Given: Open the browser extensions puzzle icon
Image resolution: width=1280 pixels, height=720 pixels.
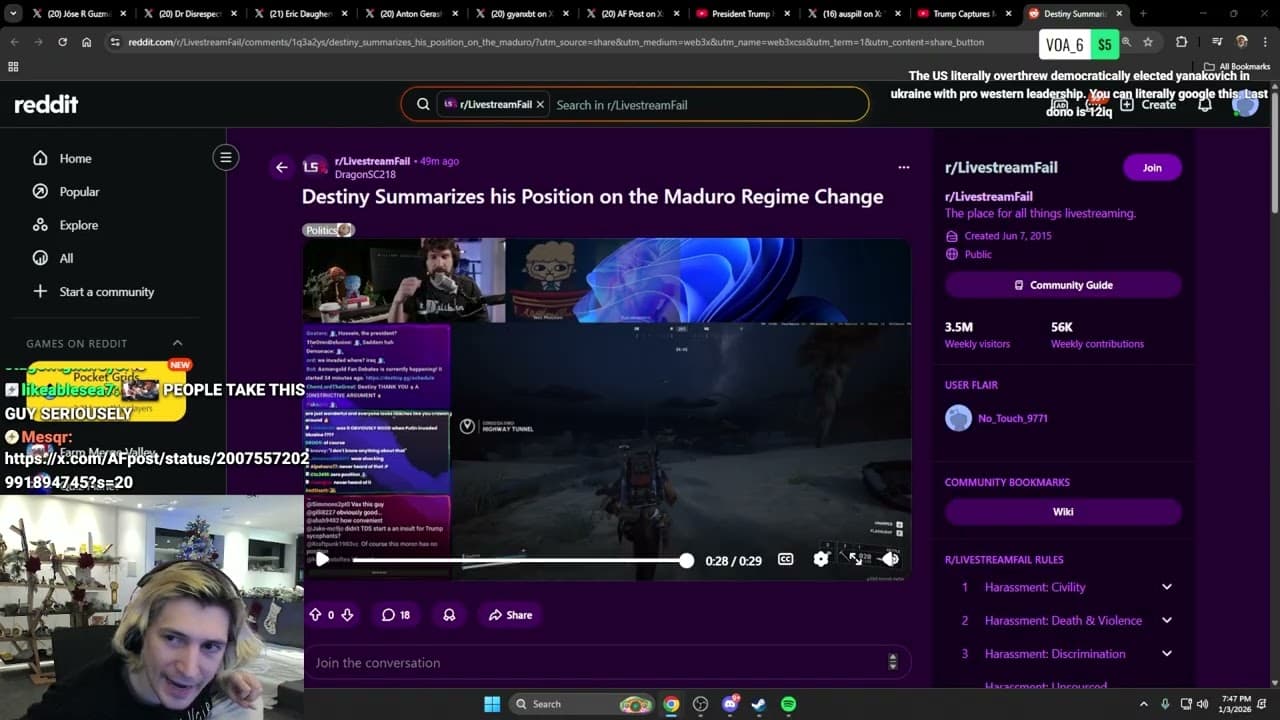Looking at the screenshot, I should click(x=1182, y=42).
